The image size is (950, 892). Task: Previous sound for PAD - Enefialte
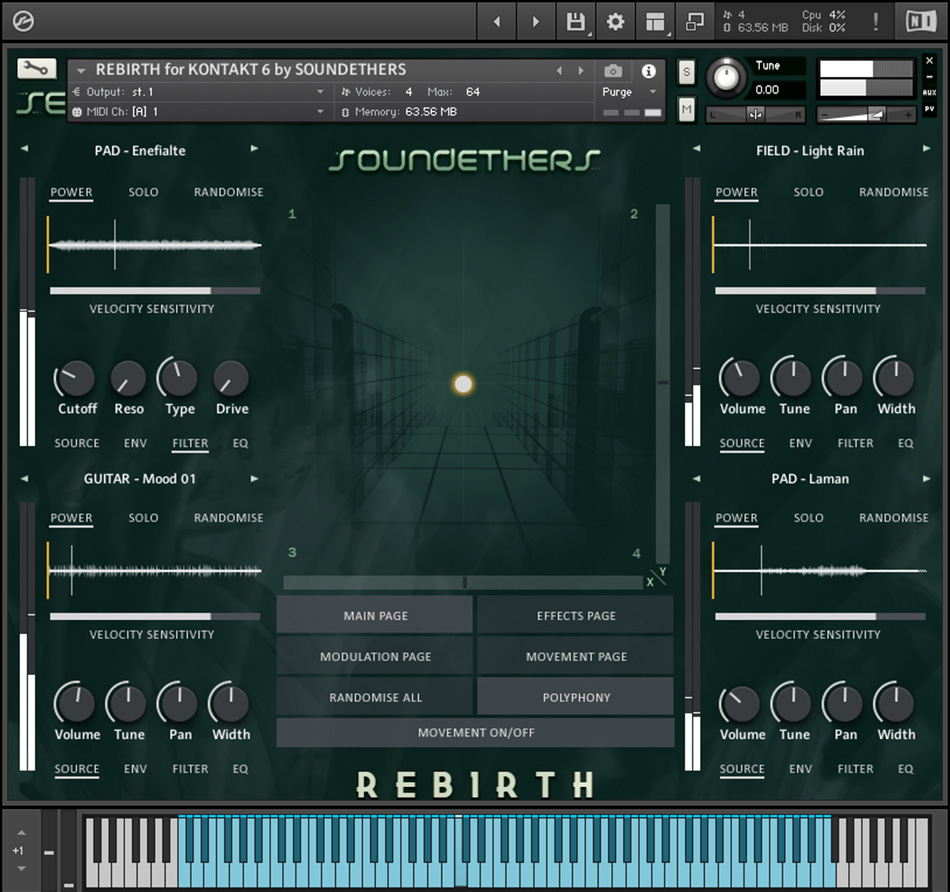pos(25,148)
